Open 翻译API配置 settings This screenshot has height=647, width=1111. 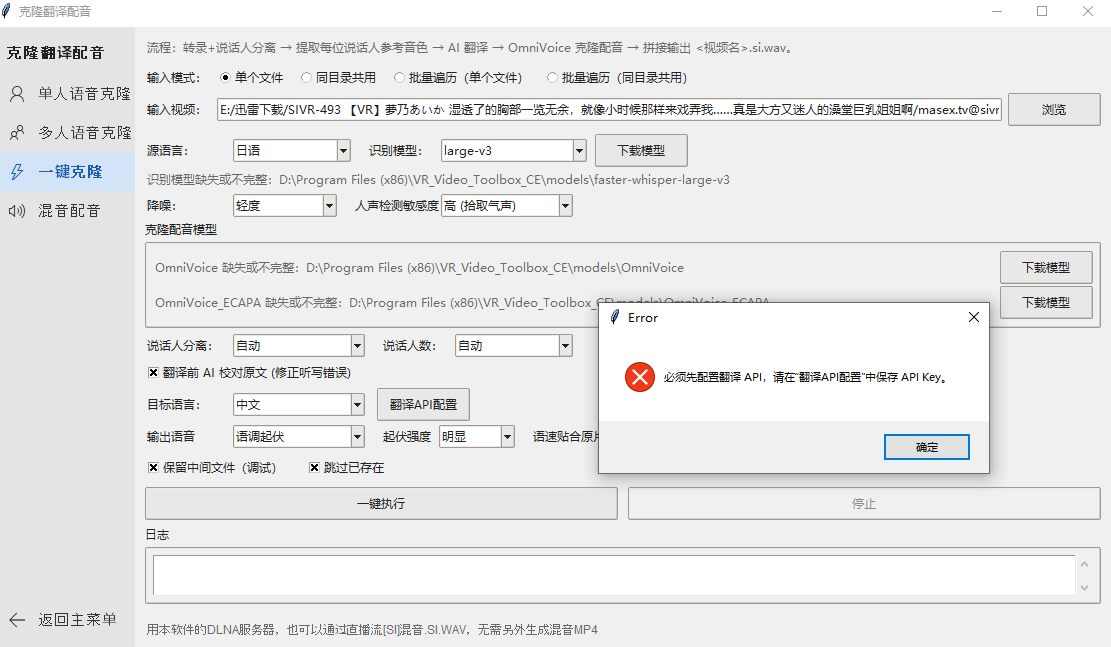point(423,405)
